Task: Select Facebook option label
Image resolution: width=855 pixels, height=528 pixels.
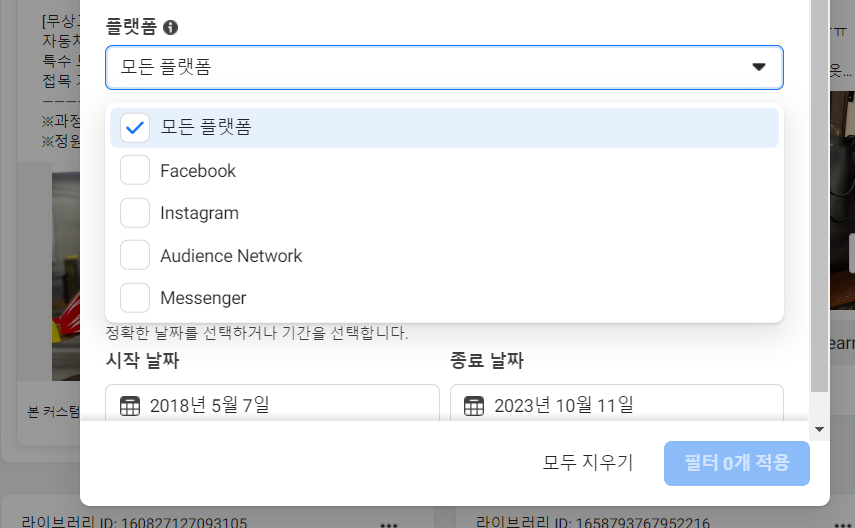Action: [x=198, y=171]
